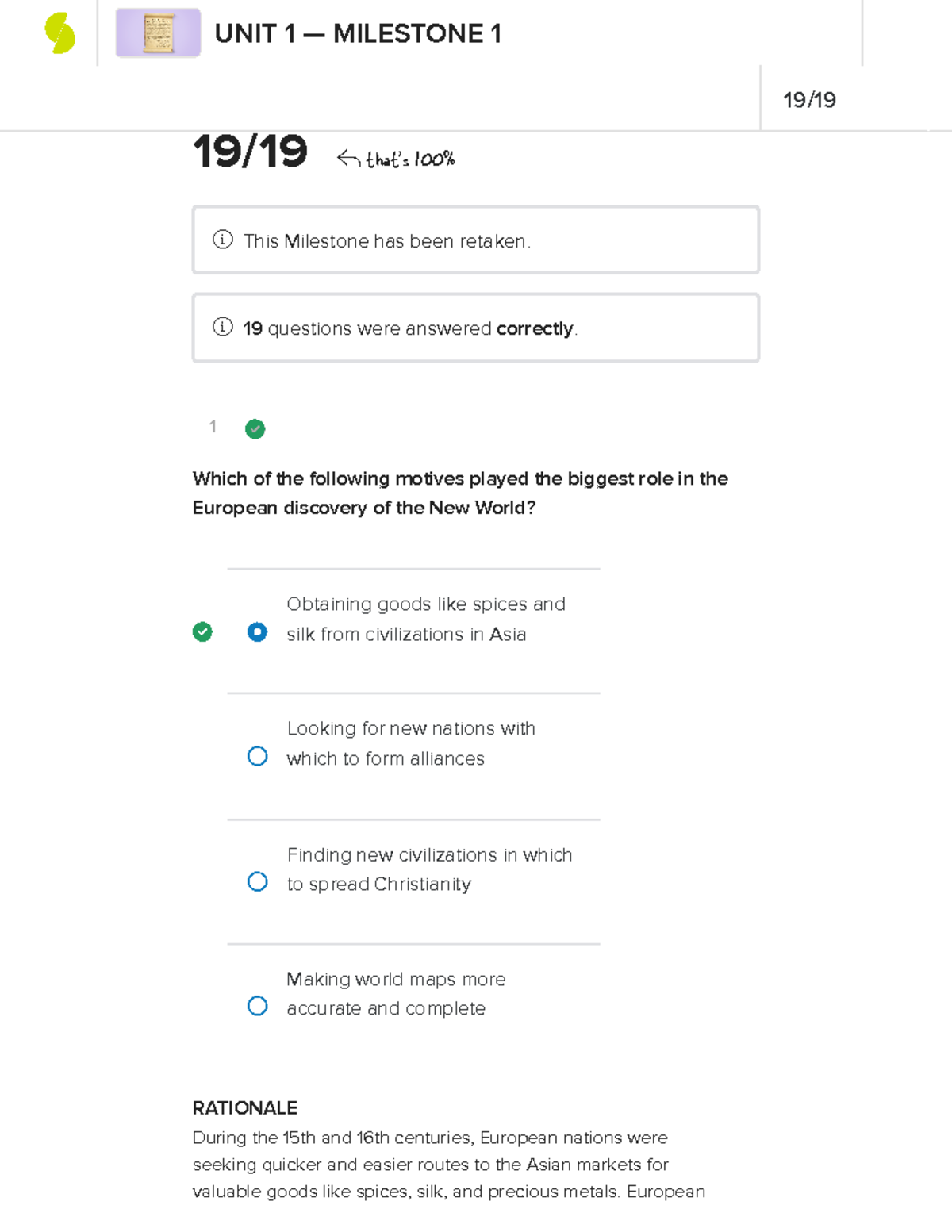Click the info icon beside 19 questions

point(223,327)
